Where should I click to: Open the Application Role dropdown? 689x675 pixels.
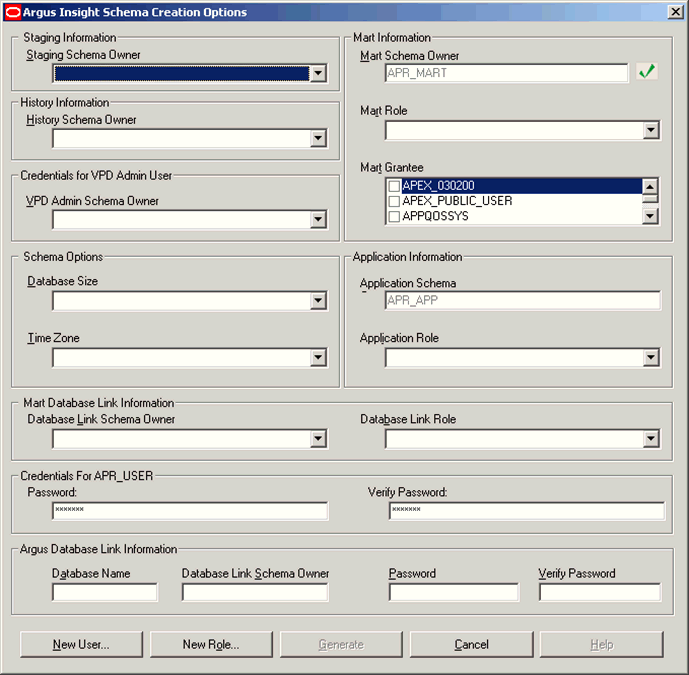(x=651, y=357)
